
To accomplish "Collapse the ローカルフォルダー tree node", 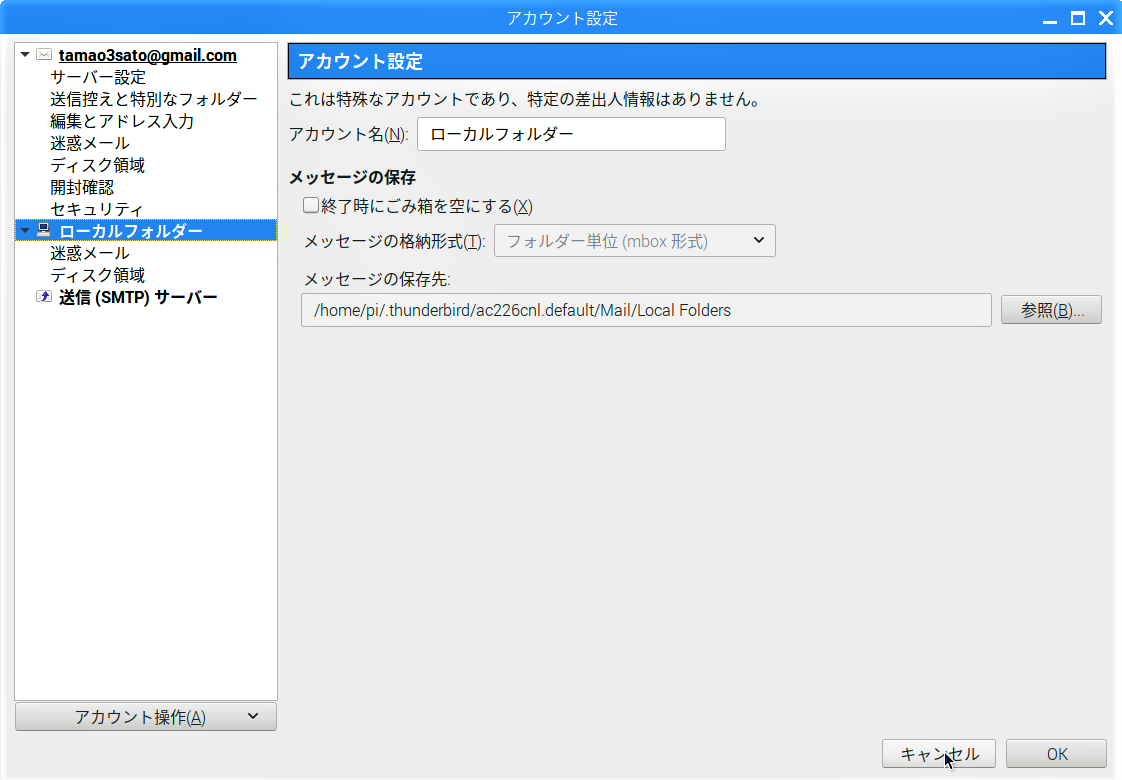I will (x=25, y=230).
